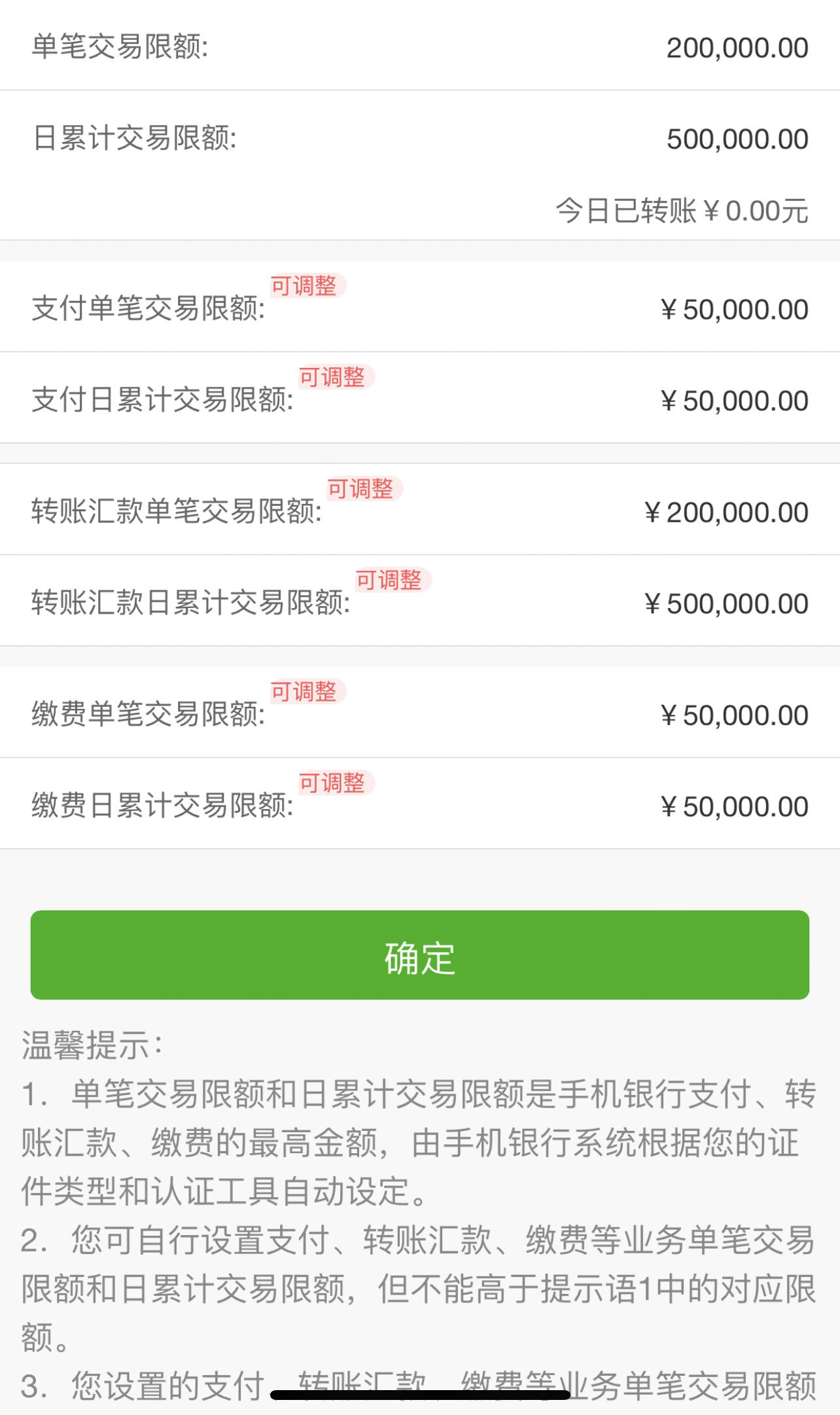Edit 转账汇款单笔交易限额 amount ¥200,000.00
Viewport: 840px width, 1415px height.
point(726,512)
